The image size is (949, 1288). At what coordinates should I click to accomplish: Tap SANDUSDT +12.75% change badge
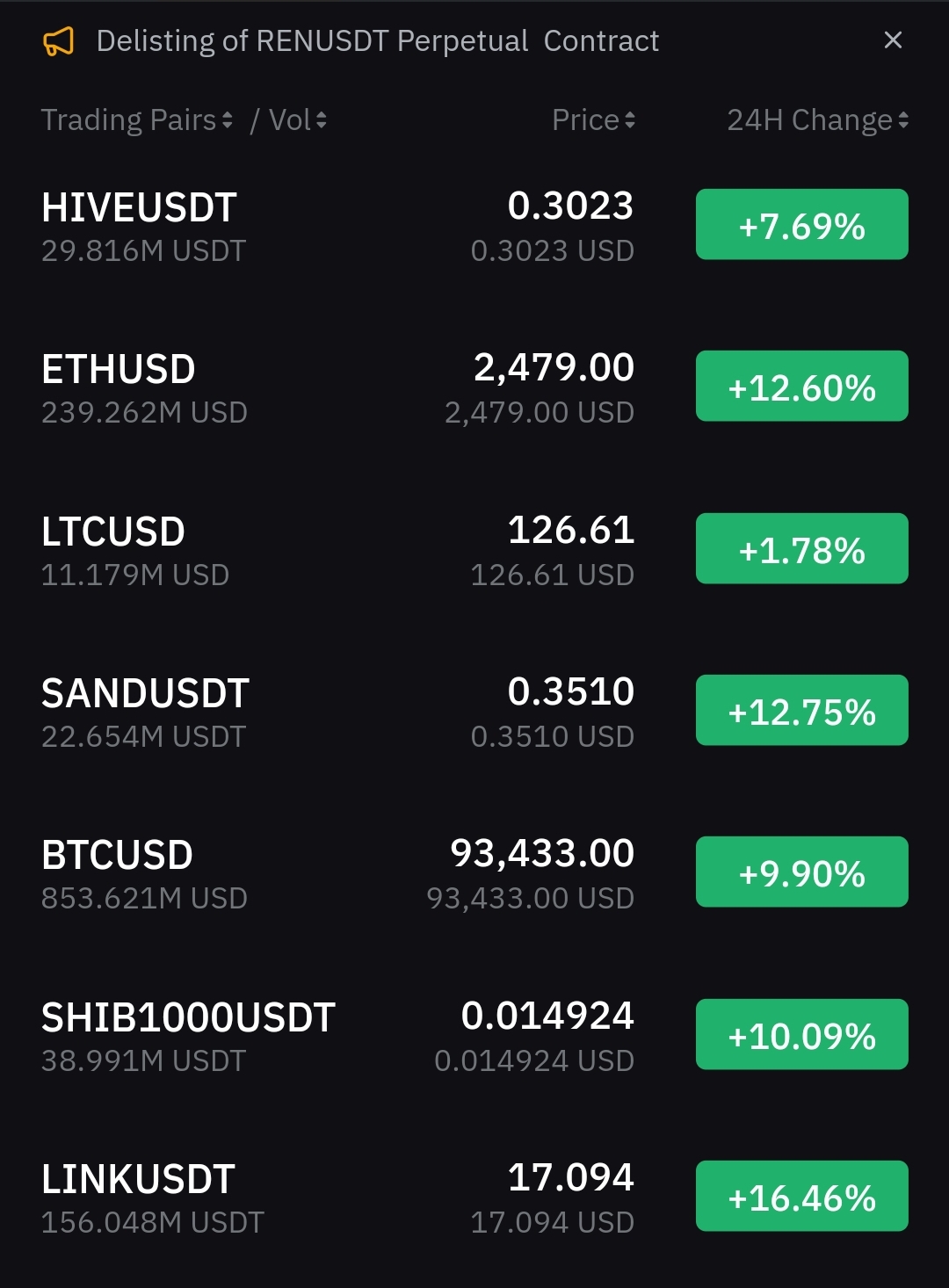(x=801, y=711)
